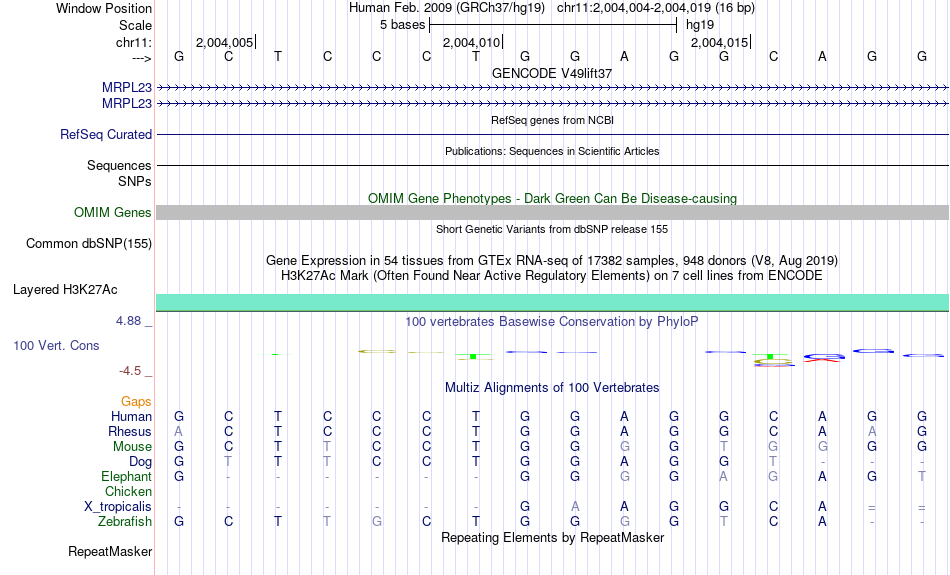Screen dimensions: 950x575
Task: Select the X_tropicalis alignment row label
Action: (x=118, y=507)
